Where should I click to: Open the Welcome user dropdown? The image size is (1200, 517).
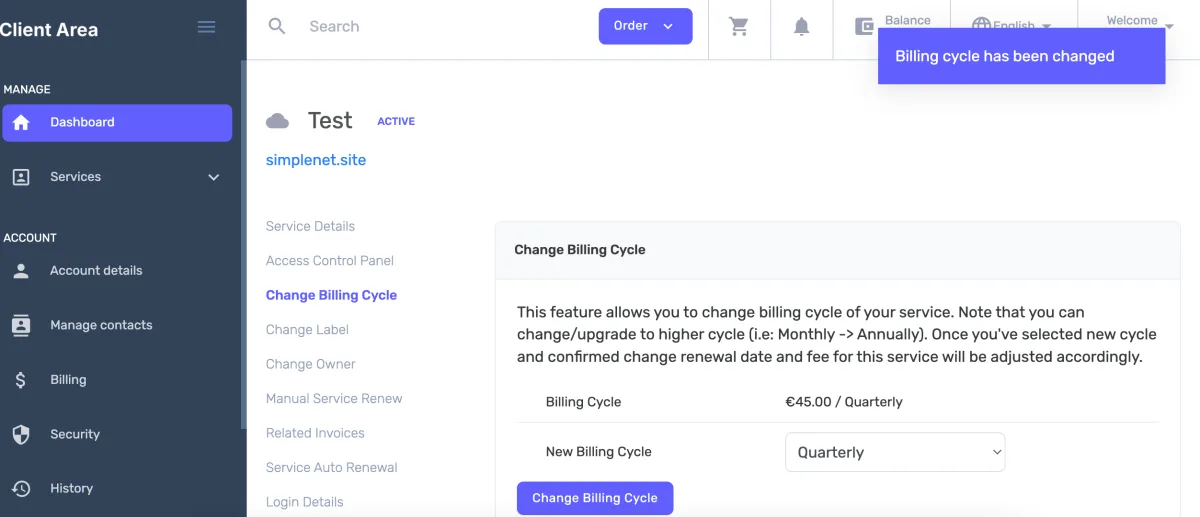pyautogui.click(x=1139, y=21)
